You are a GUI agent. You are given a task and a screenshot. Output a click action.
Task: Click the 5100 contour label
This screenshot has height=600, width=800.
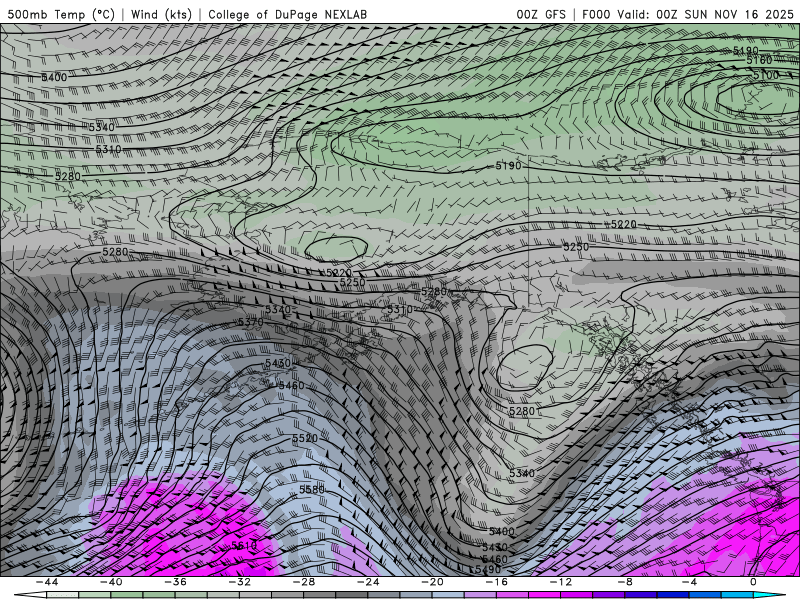tap(766, 75)
